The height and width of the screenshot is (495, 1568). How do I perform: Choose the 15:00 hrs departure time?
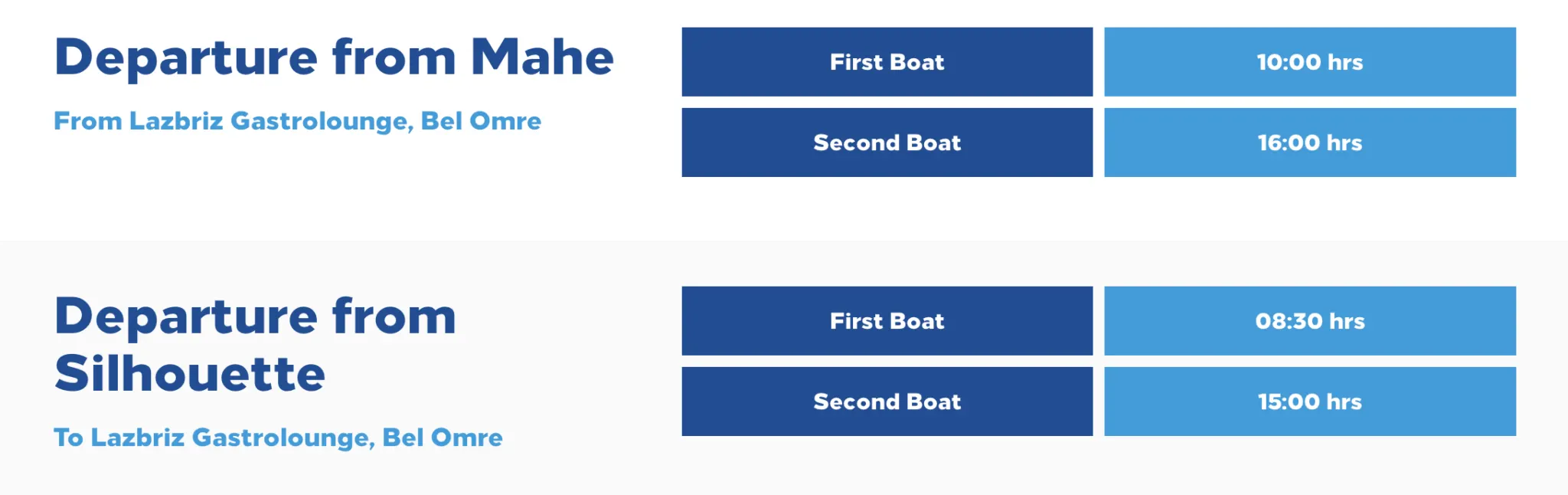[x=1309, y=402]
